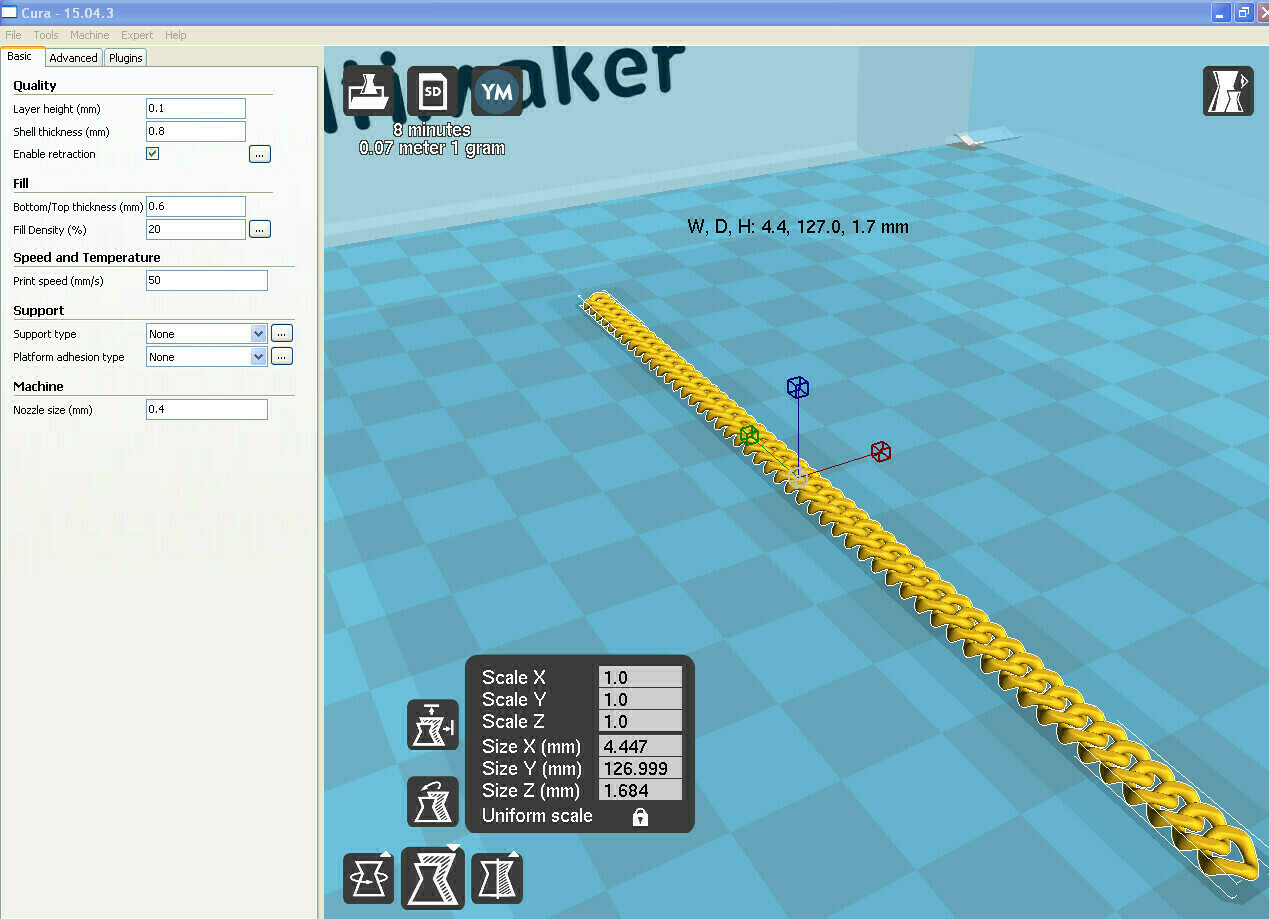The width and height of the screenshot is (1269, 919).
Task: Switch to the Basic tab
Action: coord(21,57)
